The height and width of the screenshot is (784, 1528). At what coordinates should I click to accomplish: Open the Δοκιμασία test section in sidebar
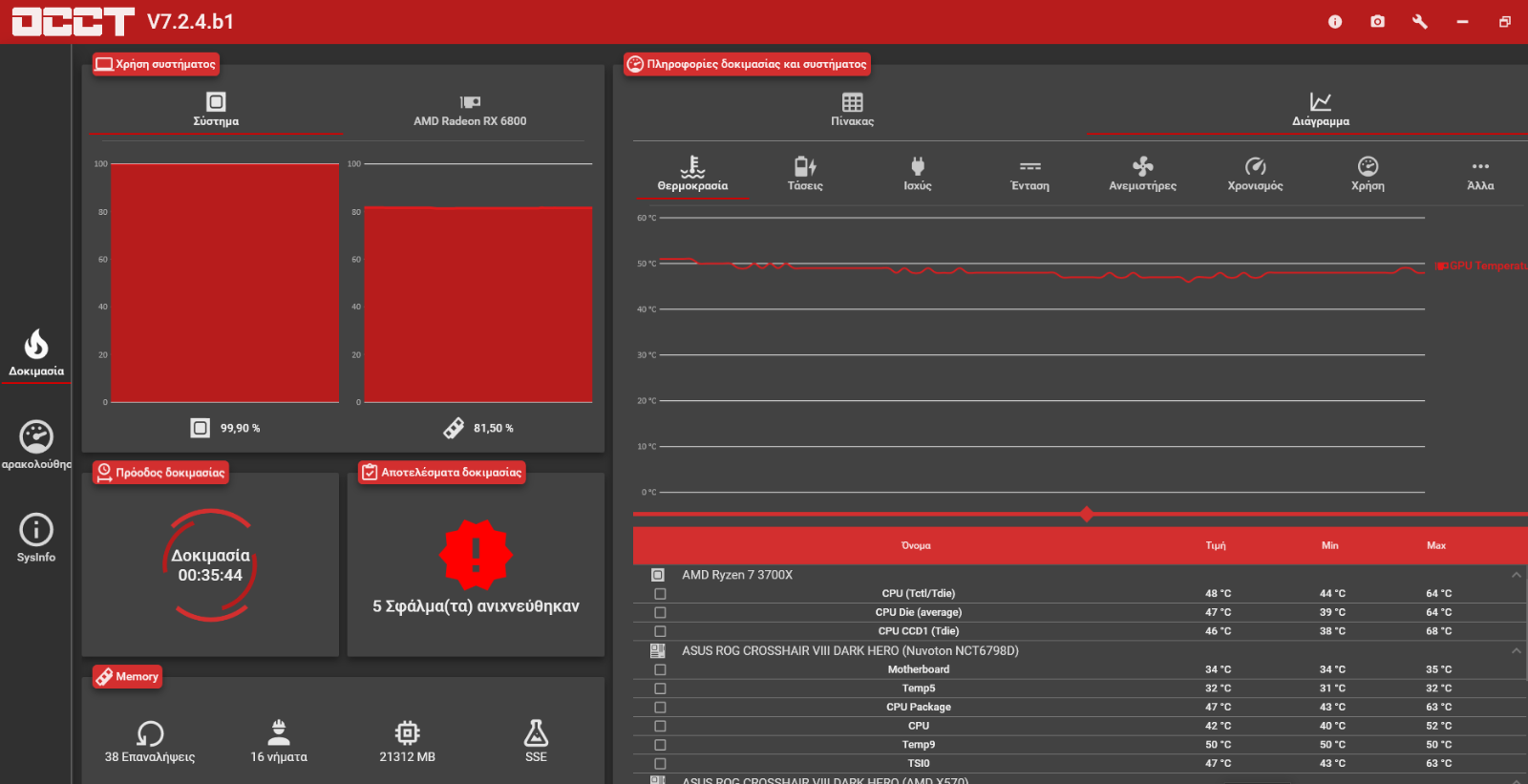[36, 353]
